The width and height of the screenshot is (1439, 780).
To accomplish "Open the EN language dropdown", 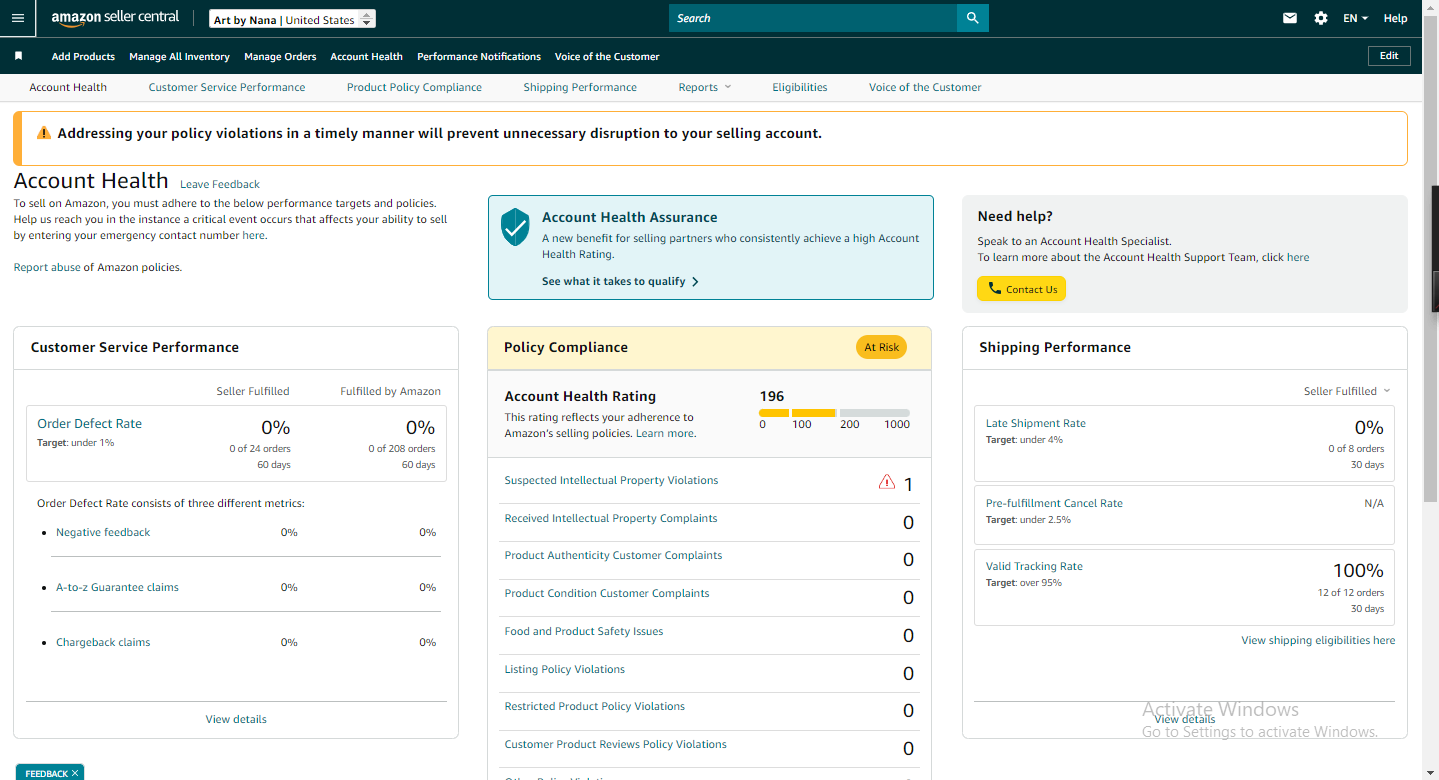I will (1355, 18).
